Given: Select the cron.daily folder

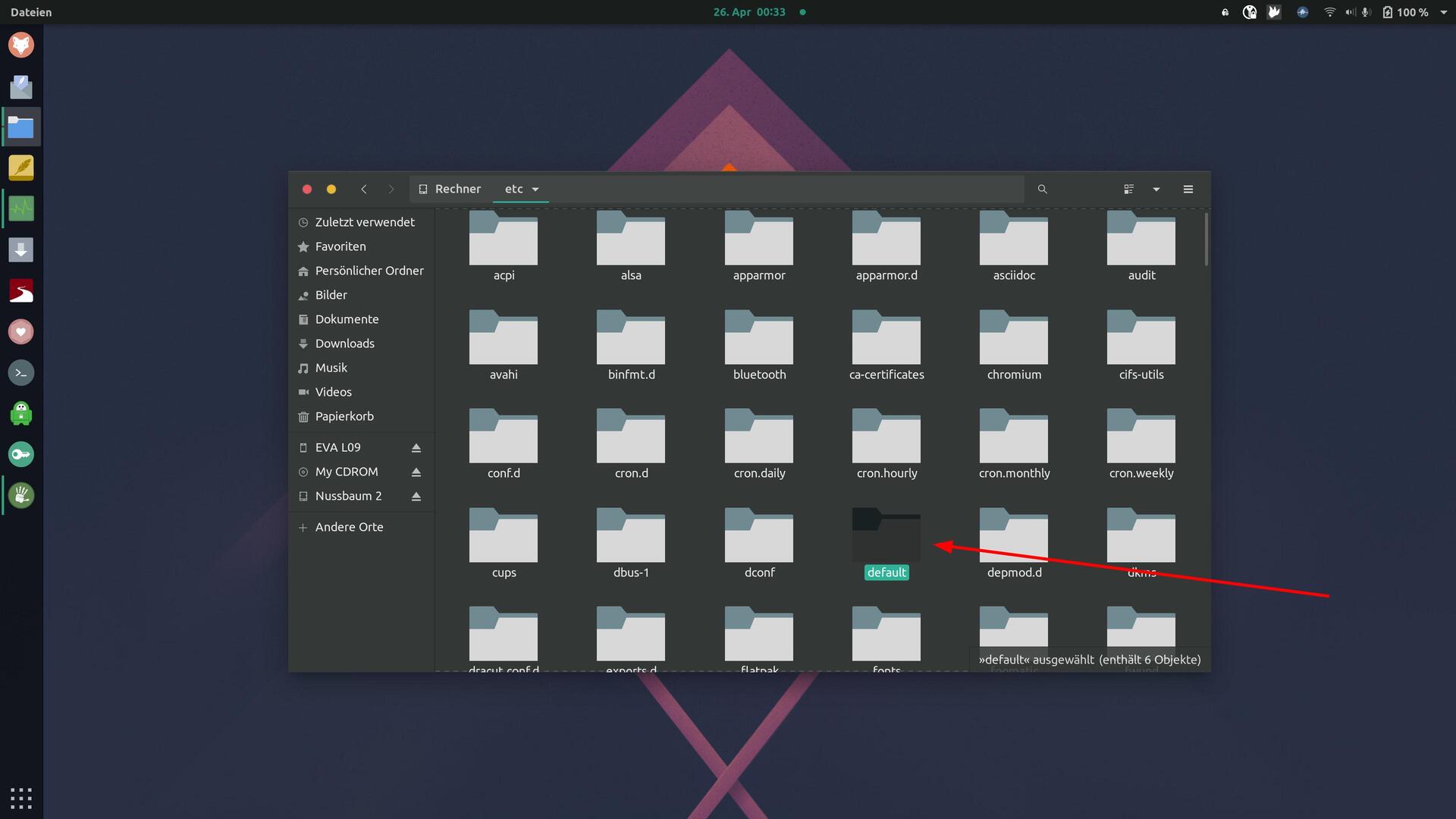Looking at the screenshot, I should (759, 440).
